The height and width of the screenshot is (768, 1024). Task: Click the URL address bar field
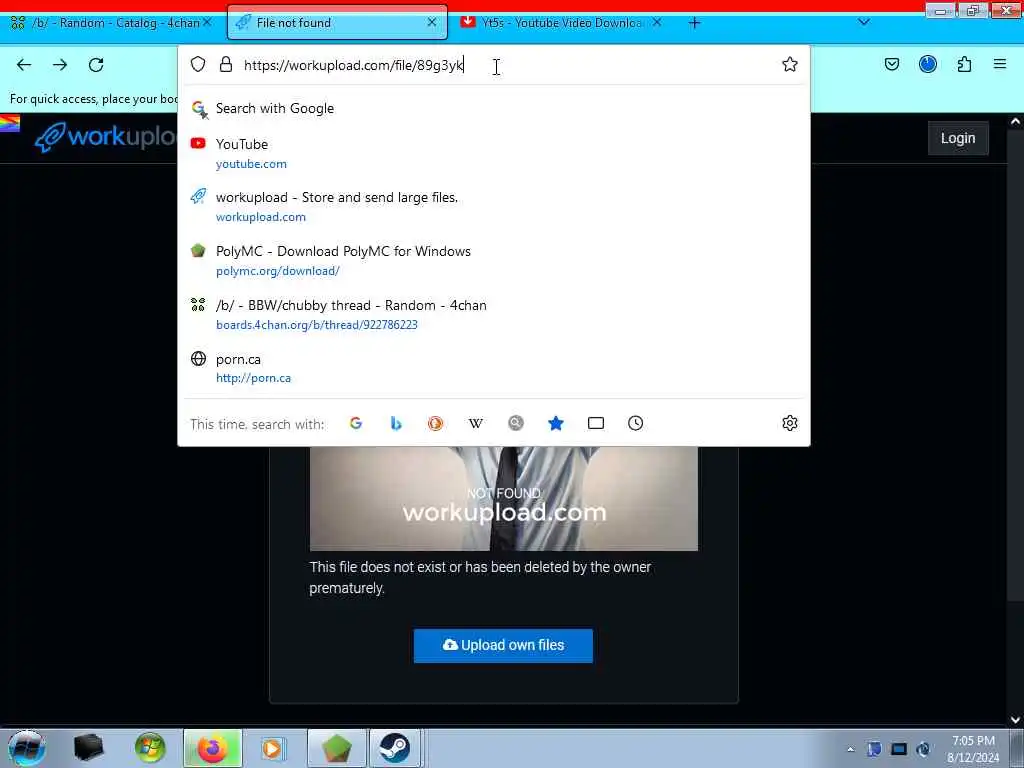493,65
